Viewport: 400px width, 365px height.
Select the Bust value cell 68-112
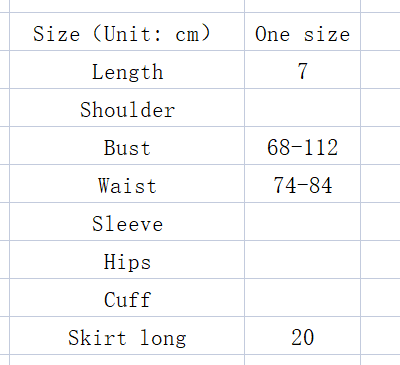coord(302,146)
